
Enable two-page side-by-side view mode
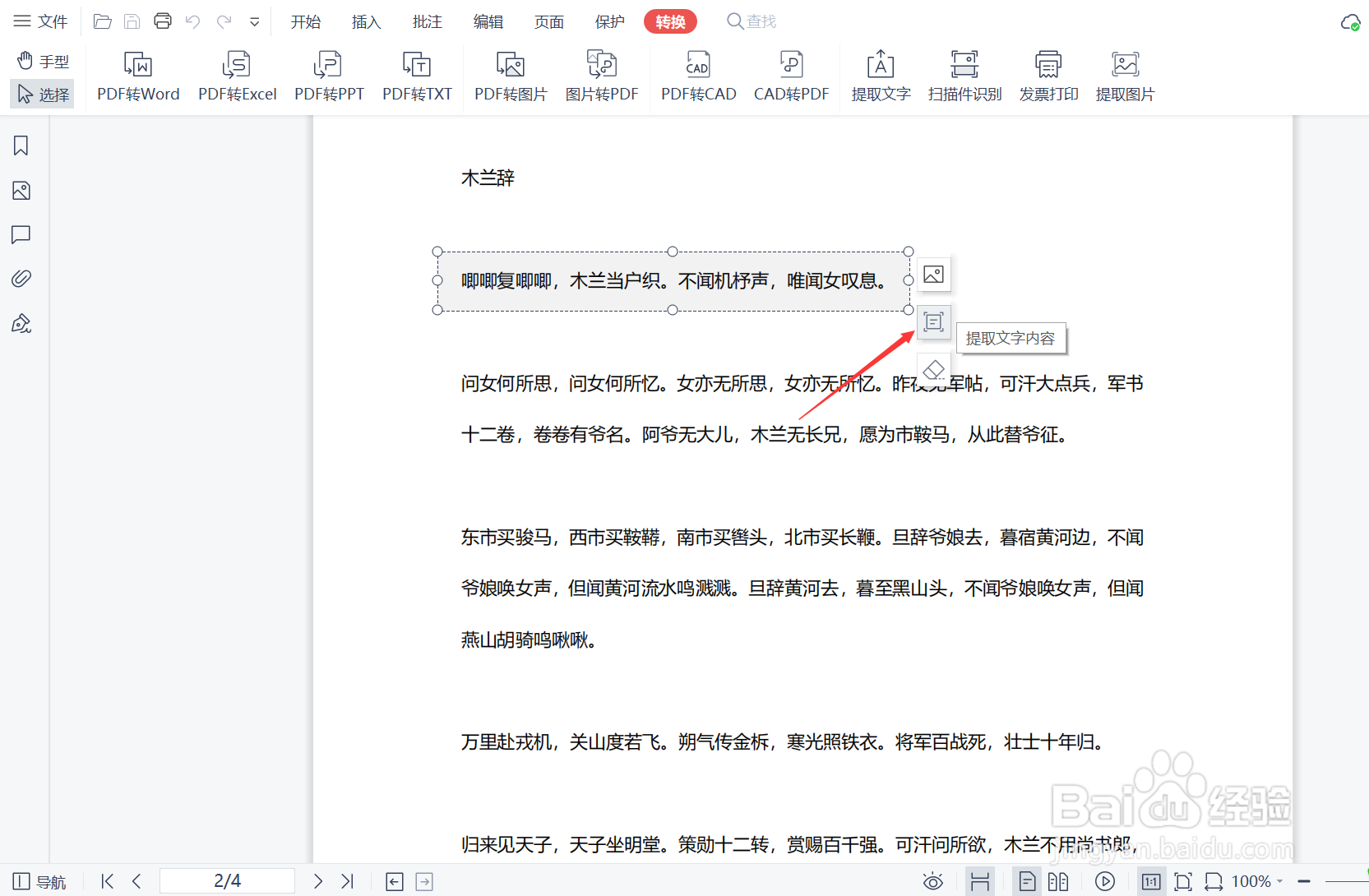click(1062, 880)
